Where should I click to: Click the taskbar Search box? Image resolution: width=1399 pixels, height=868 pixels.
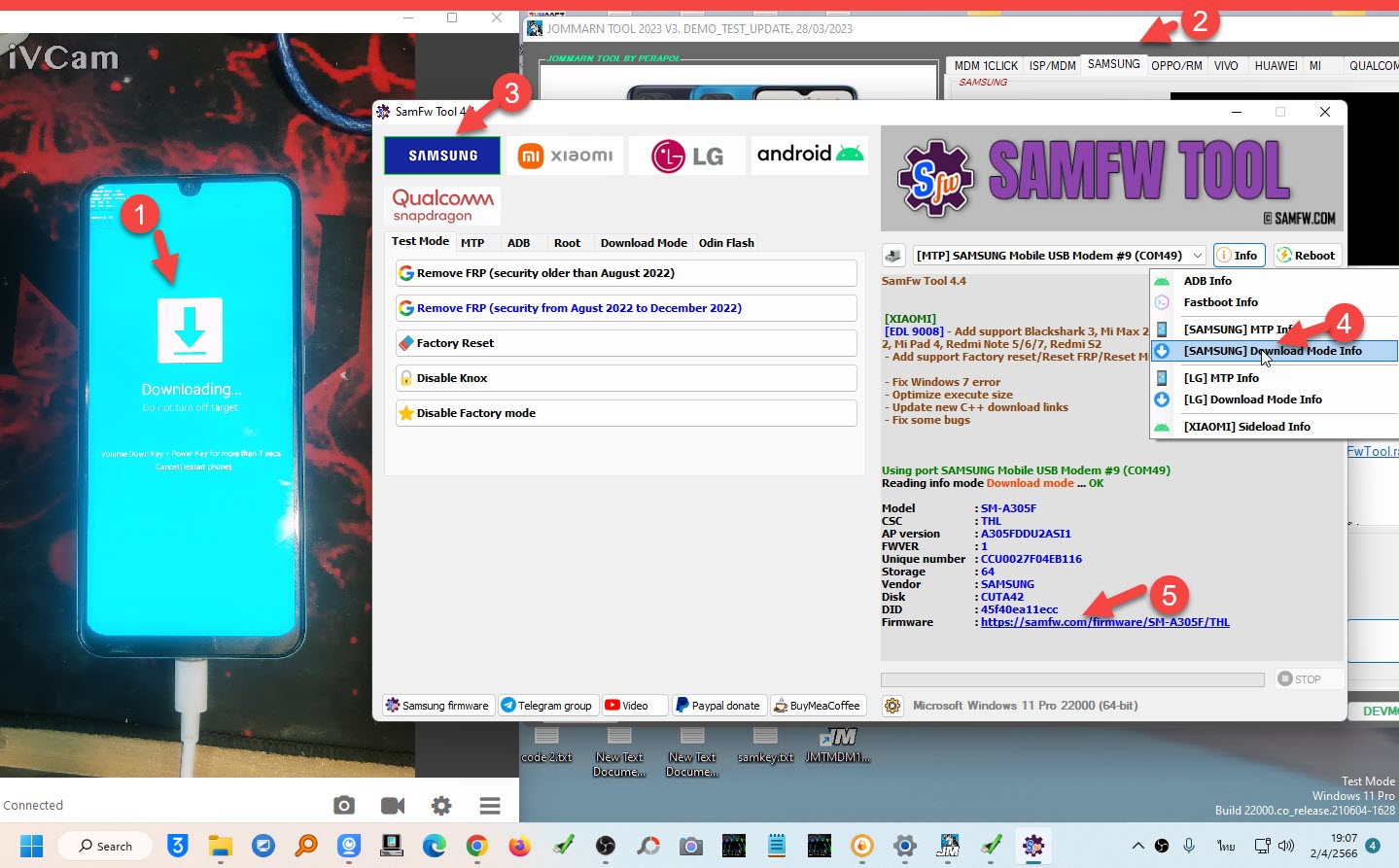tap(105, 846)
